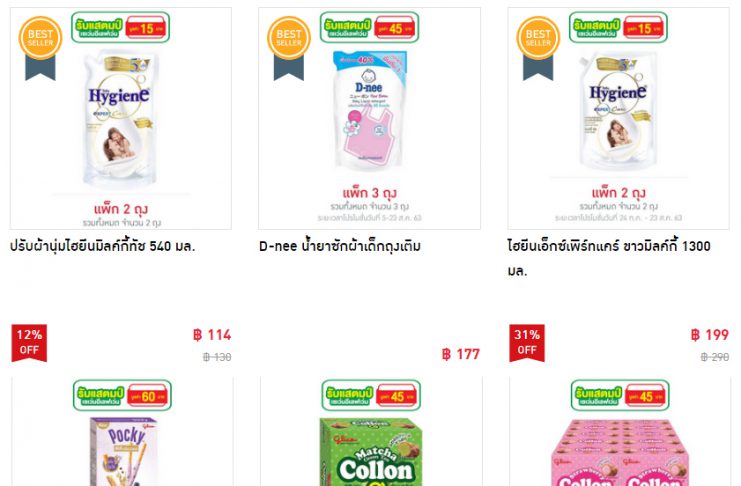Select the Matcha Collon box image

point(371,452)
